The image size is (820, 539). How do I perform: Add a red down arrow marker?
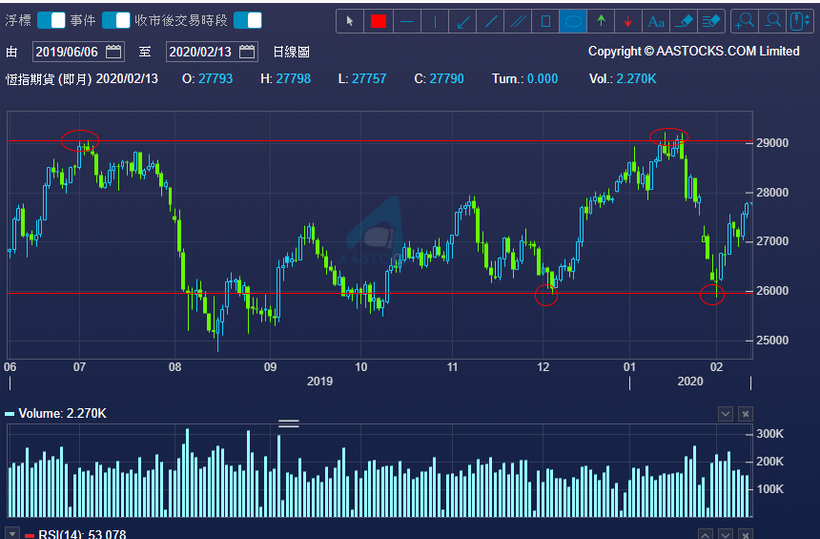tap(628, 21)
